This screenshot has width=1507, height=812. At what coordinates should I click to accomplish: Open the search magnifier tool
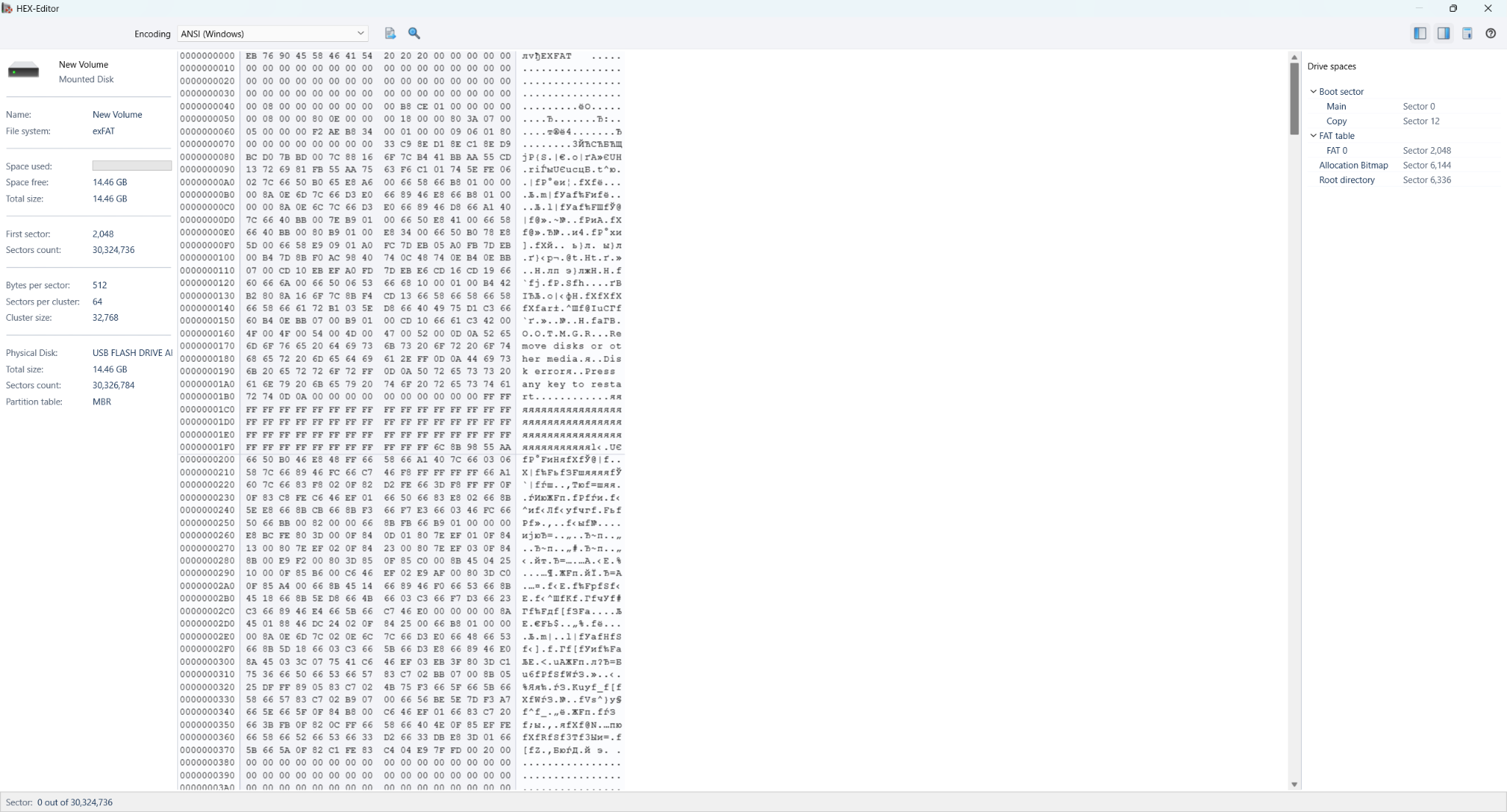414,33
